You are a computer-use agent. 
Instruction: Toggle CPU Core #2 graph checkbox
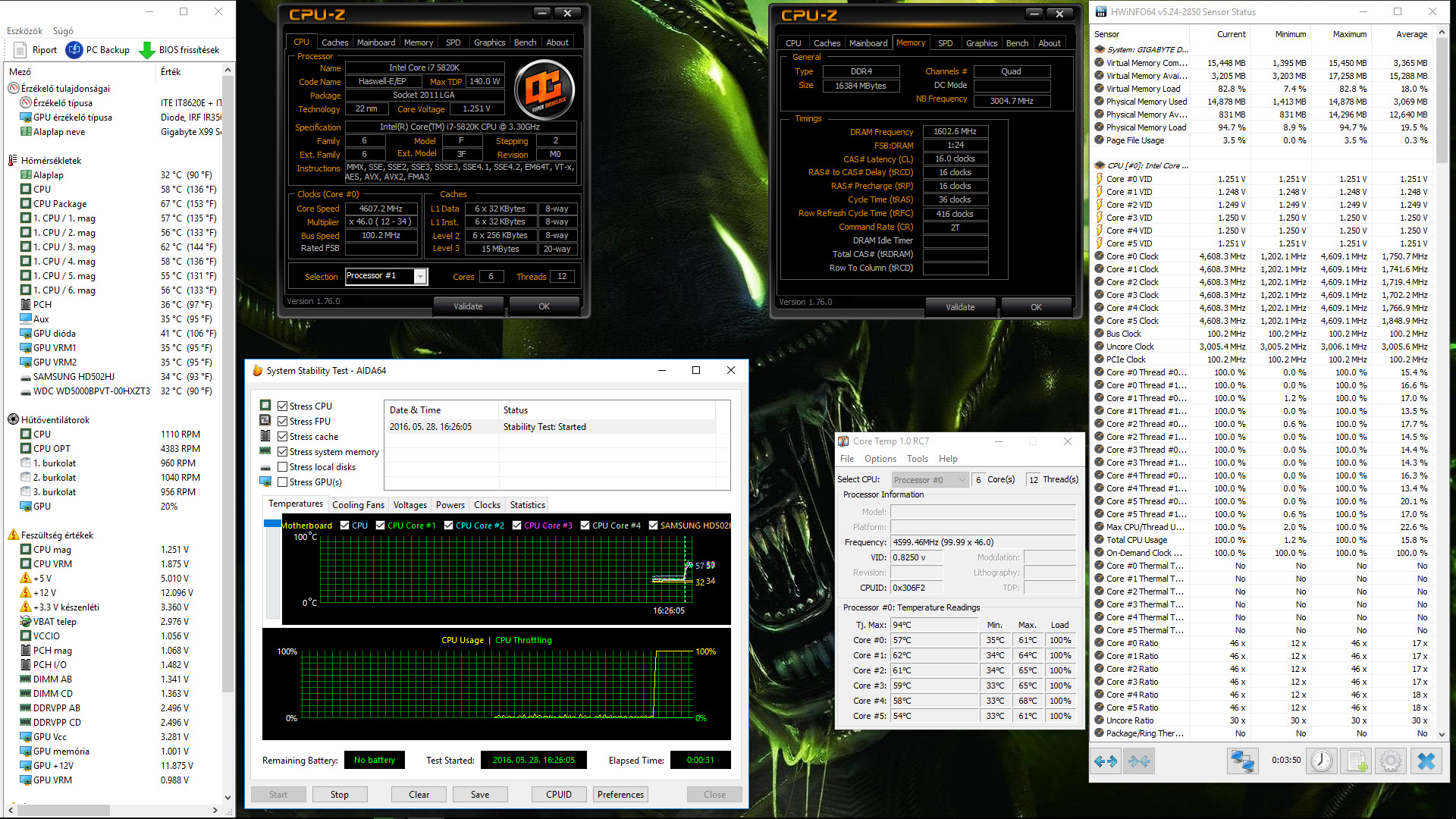[449, 525]
